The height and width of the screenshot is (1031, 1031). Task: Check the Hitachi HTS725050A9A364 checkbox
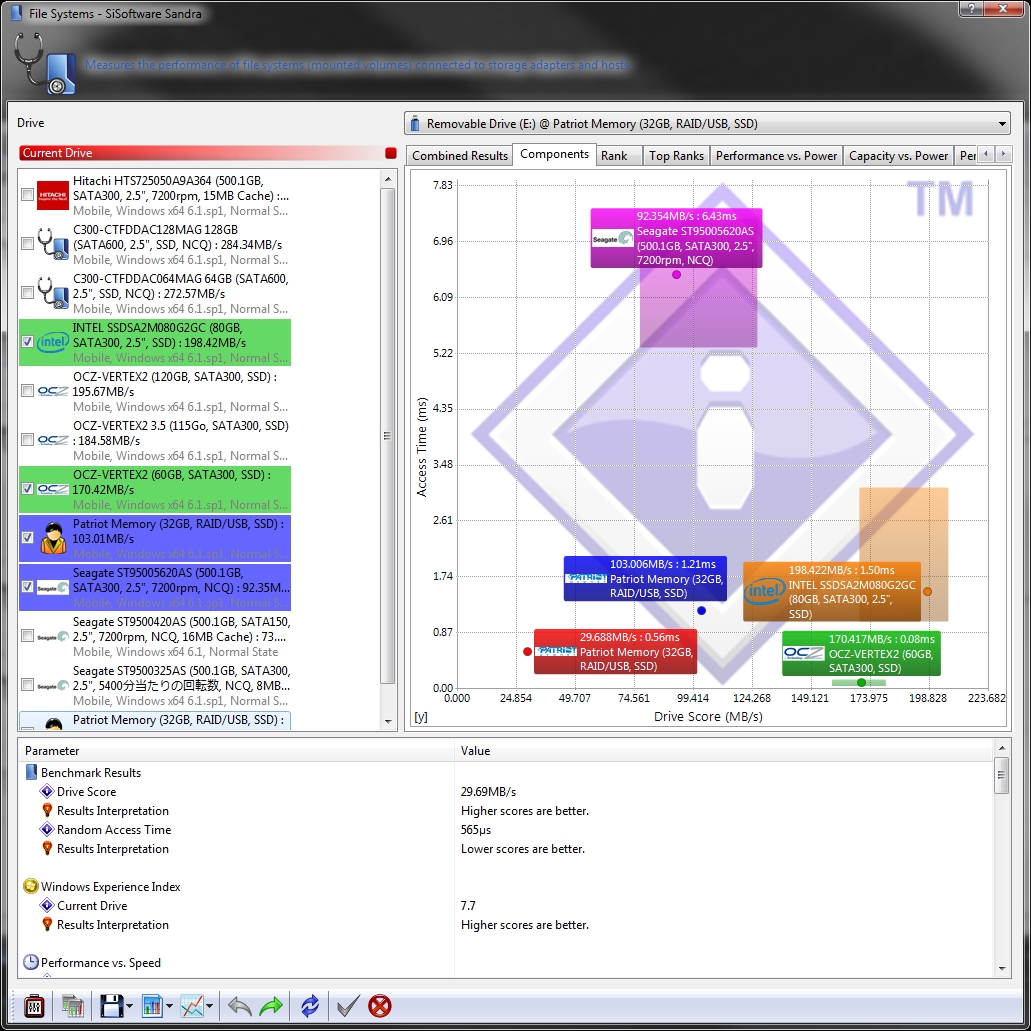pos(27,195)
